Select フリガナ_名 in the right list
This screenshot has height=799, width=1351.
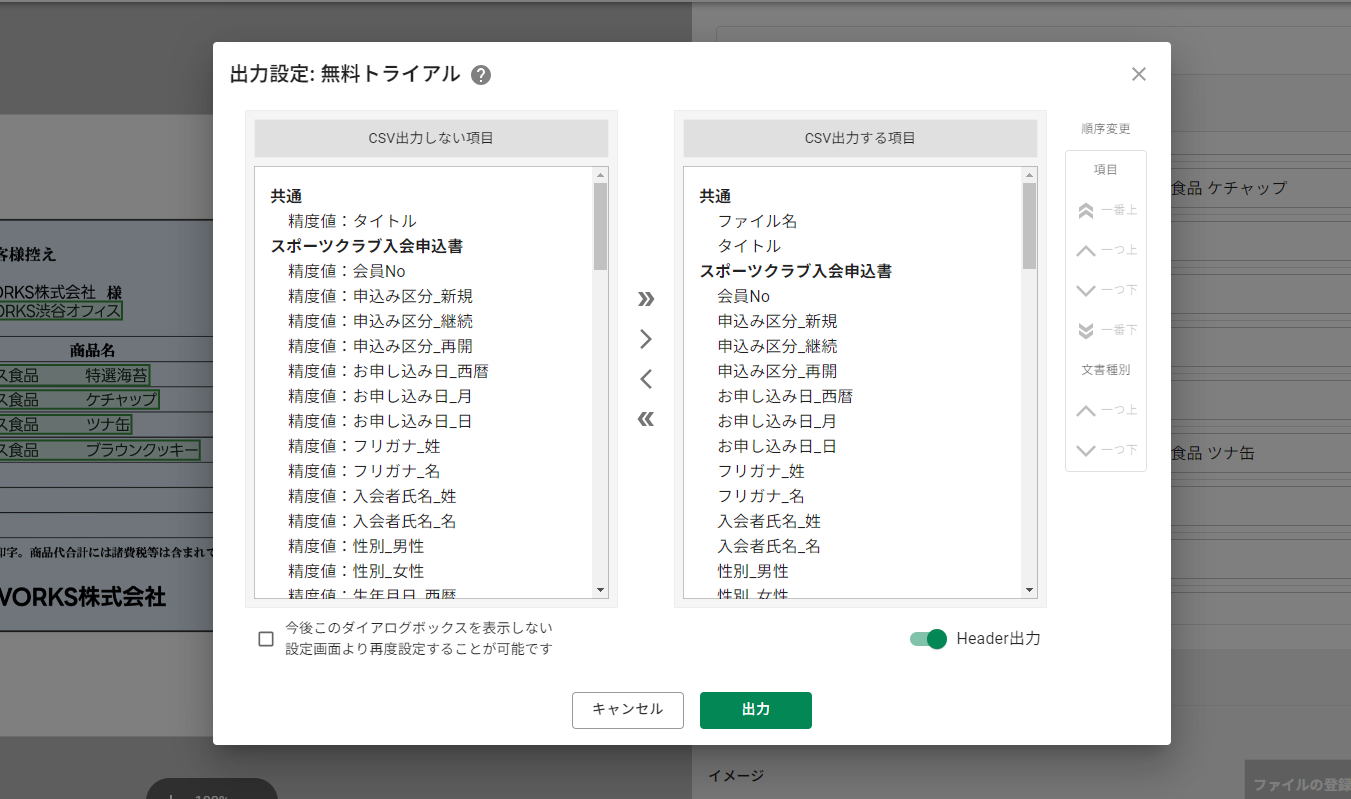tap(761, 496)
